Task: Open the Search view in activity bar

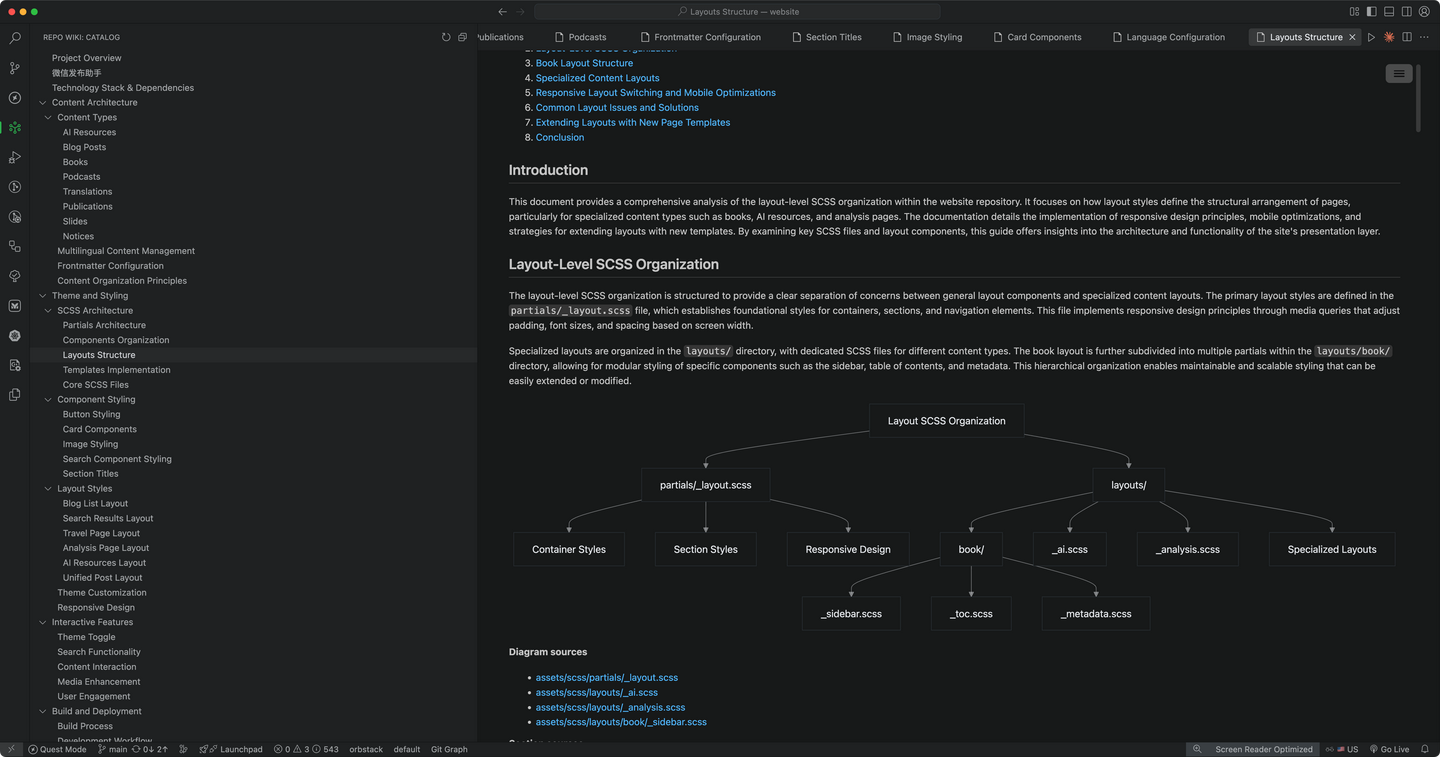Action: coord(14,38)
